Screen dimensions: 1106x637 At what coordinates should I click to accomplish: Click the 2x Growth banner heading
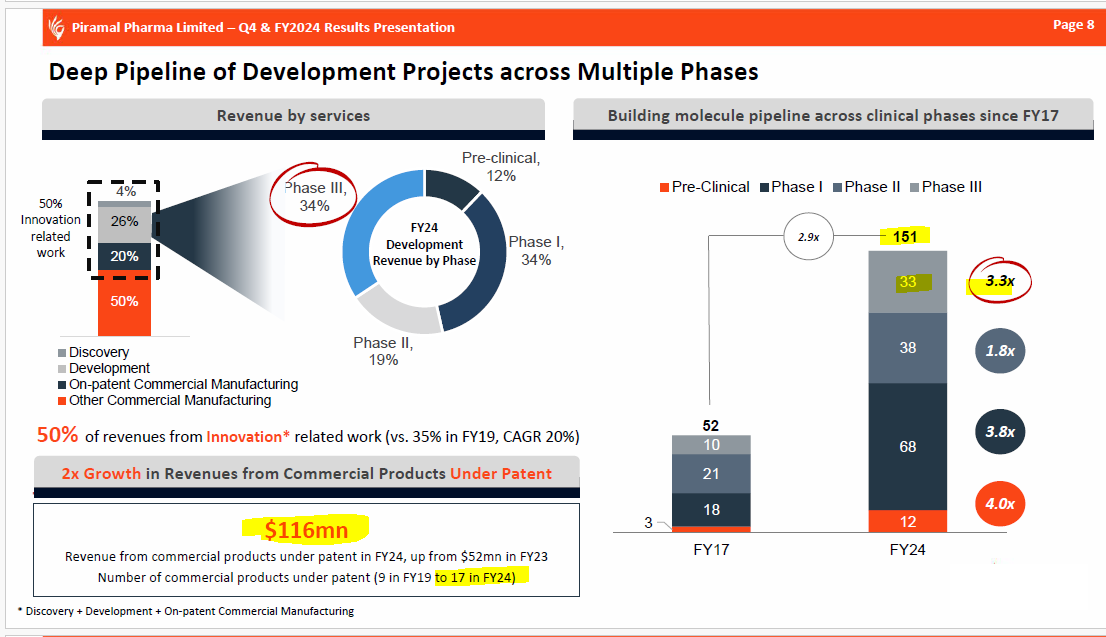pyautogui.click(x=306, y=473)
